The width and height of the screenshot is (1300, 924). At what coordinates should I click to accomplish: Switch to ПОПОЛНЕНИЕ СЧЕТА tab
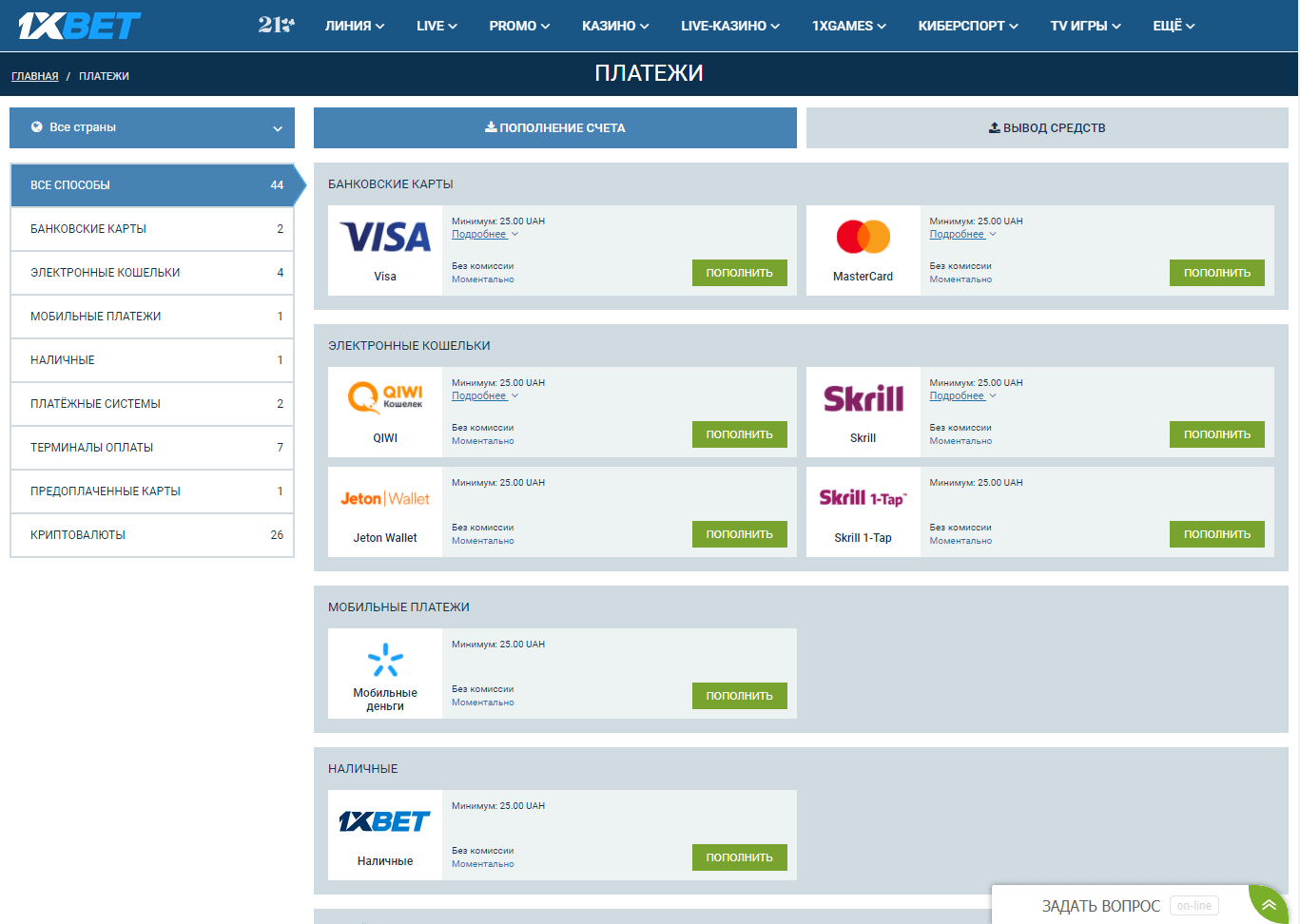[555, 127]
